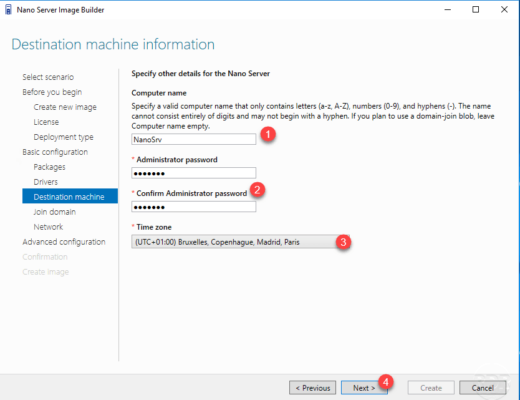Minimize the Nano Server Image Builder window

(x=448, y=10)
